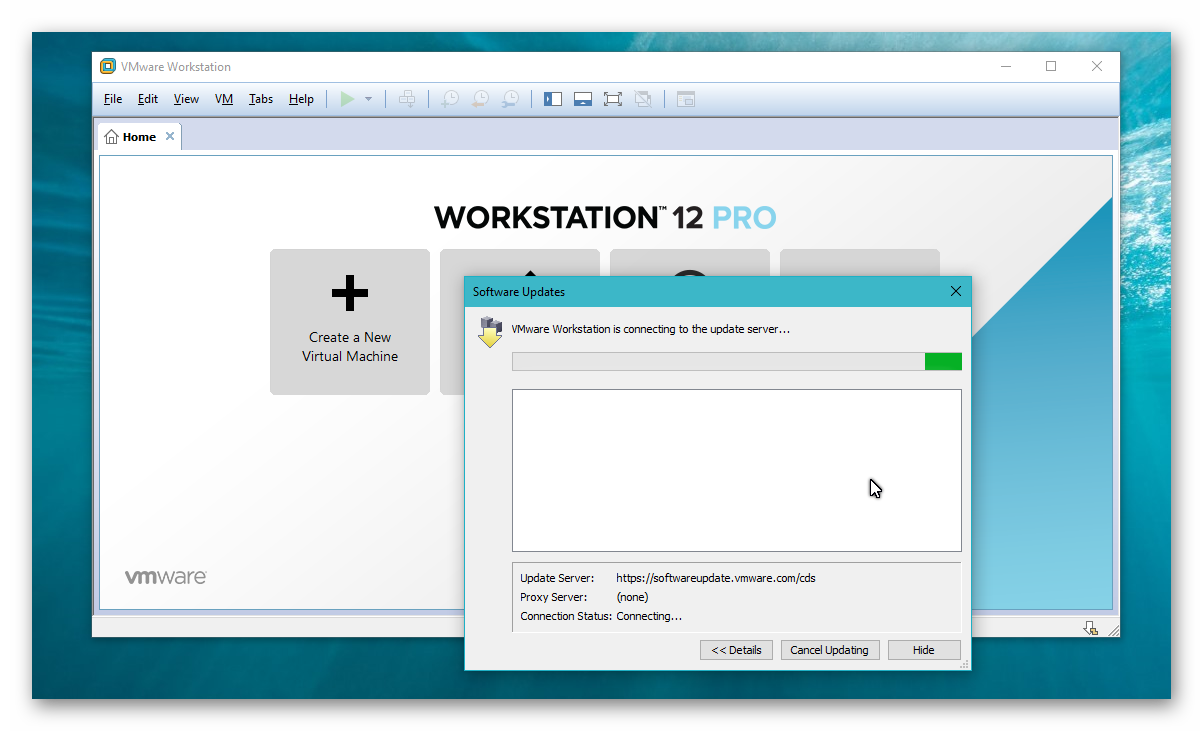This screenshot has width=1203, height=731.
Task: Open the View menu
Action: [x=186, y=99]
